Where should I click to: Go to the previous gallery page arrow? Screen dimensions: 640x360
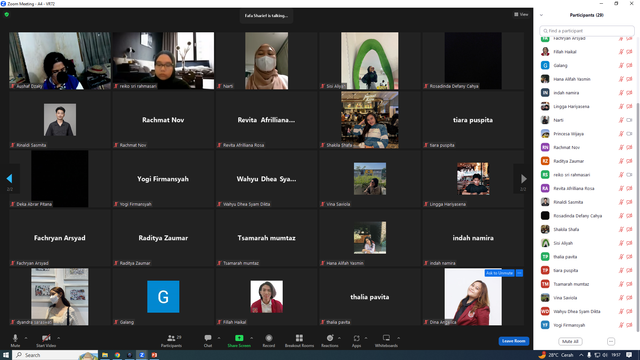point(9,178)
